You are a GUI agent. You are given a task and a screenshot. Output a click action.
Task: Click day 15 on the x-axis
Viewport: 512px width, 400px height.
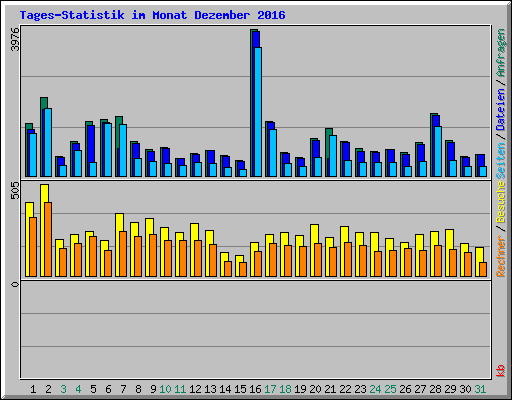click(240, 389)
